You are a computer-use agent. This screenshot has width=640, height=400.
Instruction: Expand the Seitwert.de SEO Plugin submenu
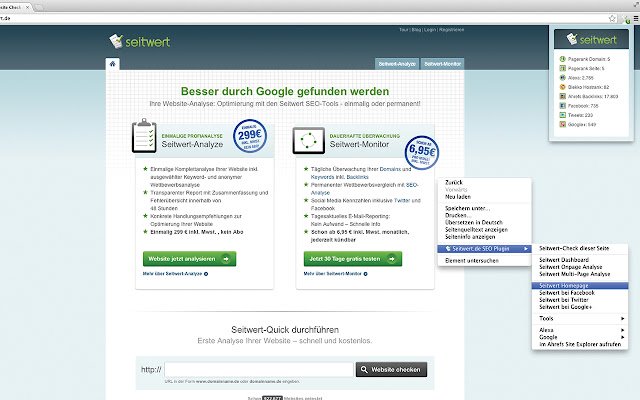484,249
